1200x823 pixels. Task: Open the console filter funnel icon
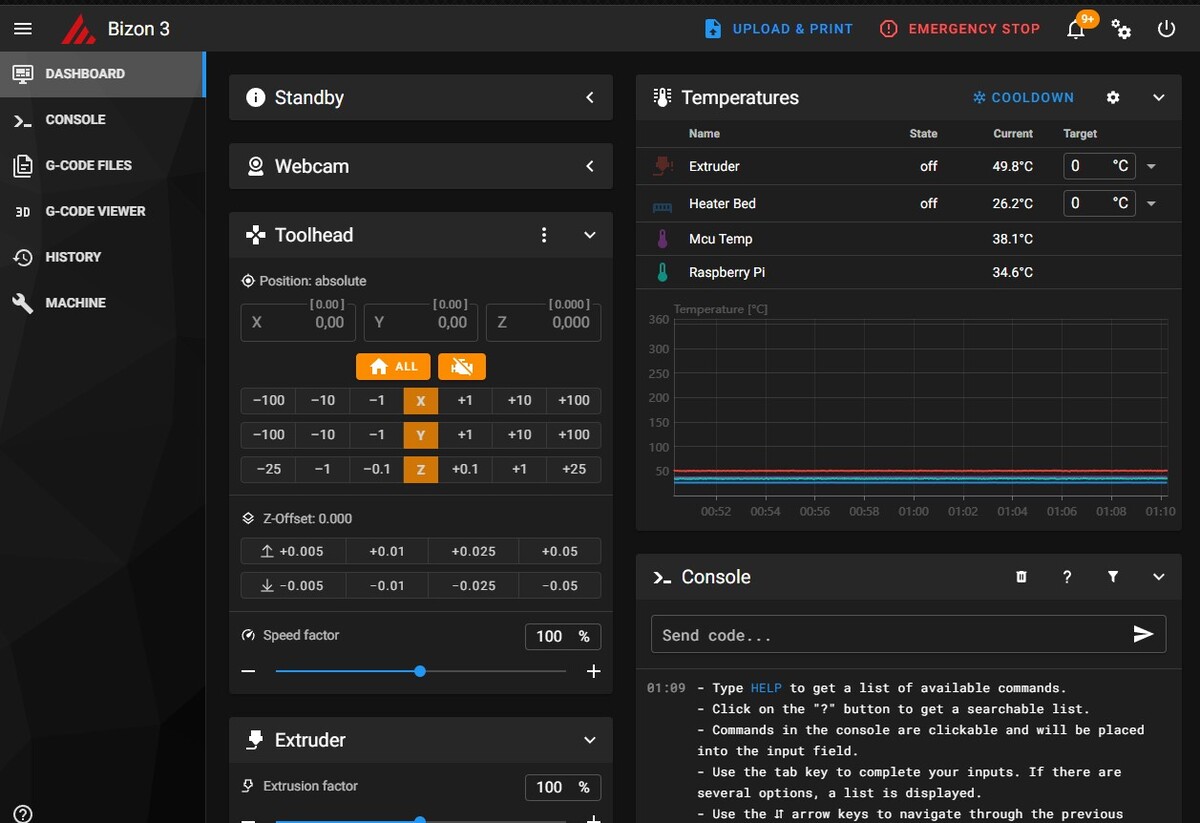(x=1113, y=577)
